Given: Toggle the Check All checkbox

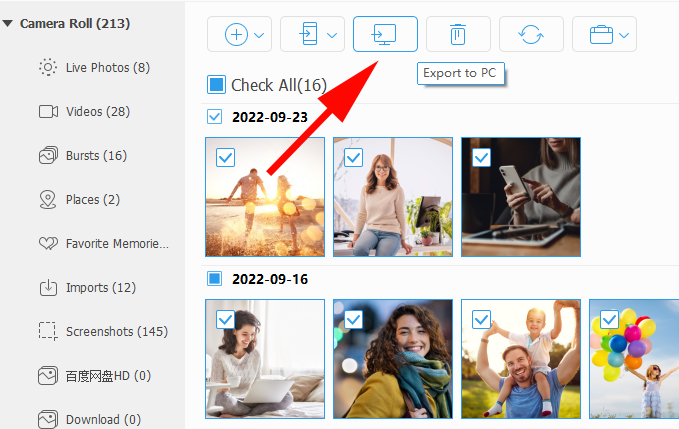Looking at the screenshot, I should [216, 85].
